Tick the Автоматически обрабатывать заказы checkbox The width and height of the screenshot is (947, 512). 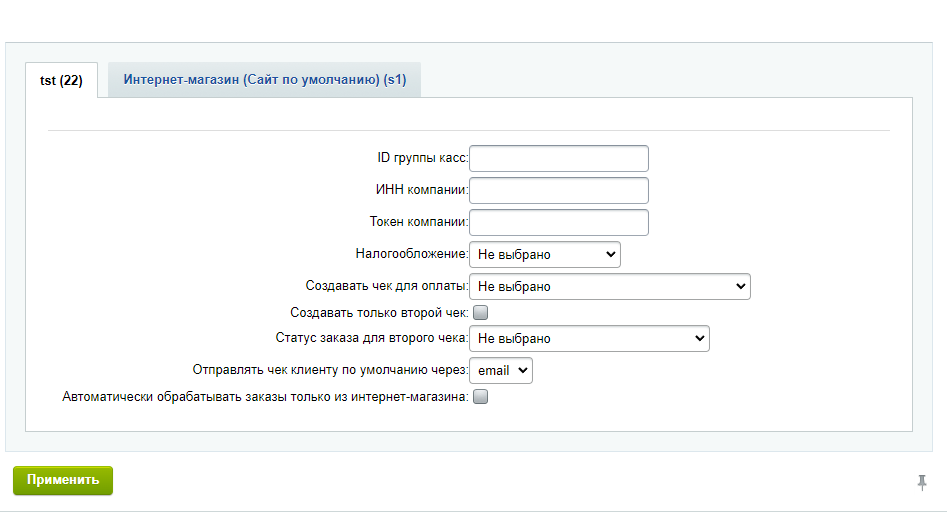click(481, 397)
